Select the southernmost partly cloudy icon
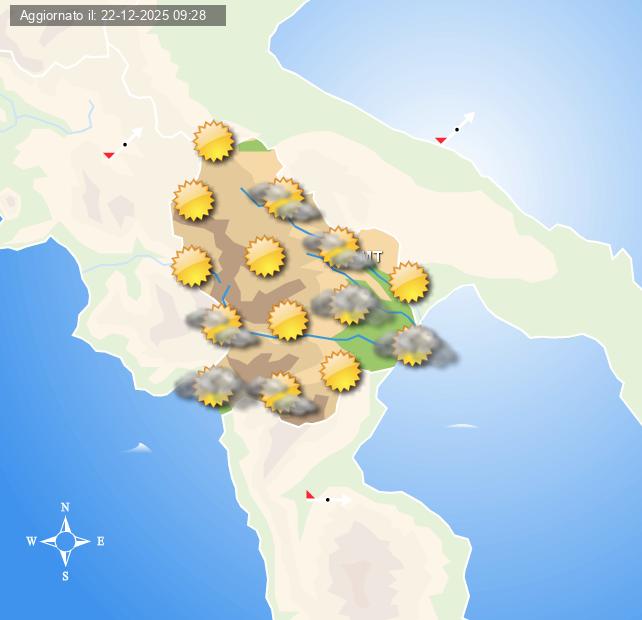 coord(281,393)
